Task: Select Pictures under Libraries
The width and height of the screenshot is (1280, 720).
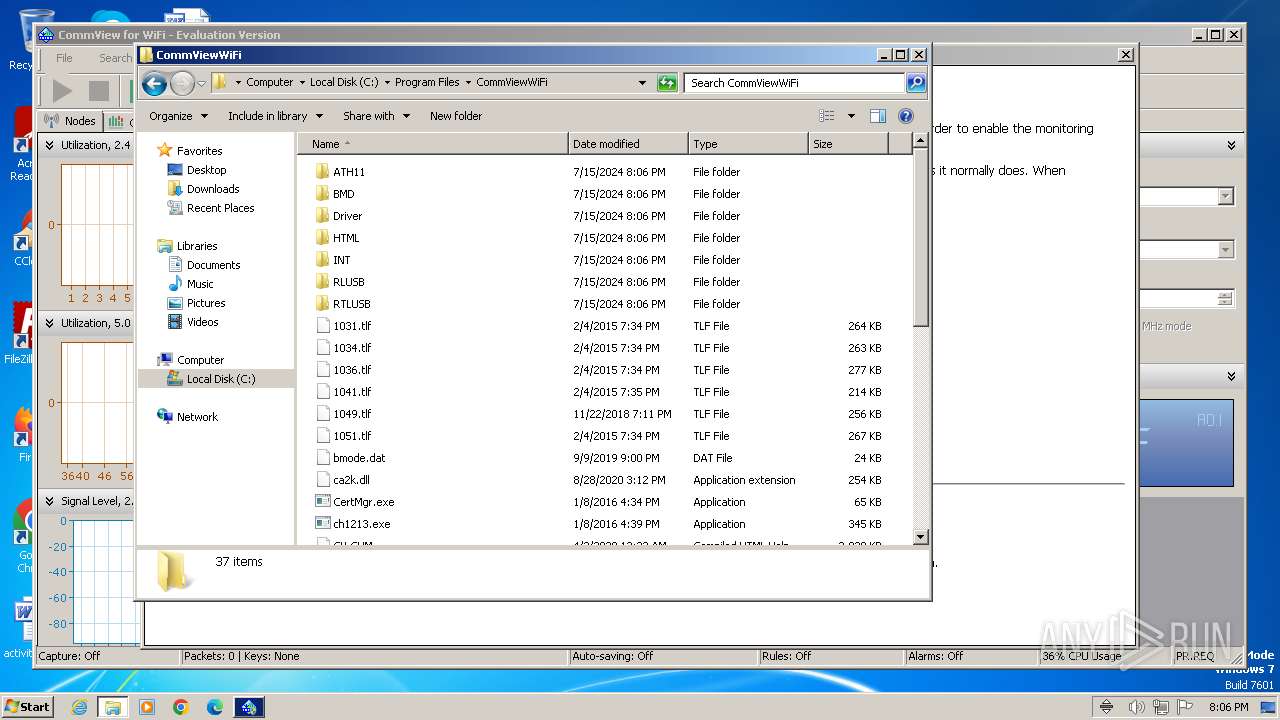Action: click(x=206, y=303)
